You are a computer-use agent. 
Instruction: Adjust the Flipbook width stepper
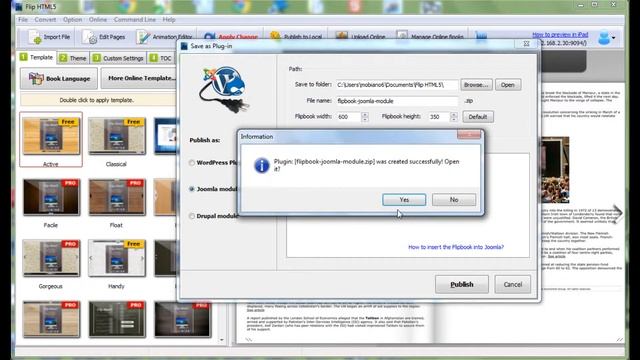pyautogui.click(x=365, y=117)
